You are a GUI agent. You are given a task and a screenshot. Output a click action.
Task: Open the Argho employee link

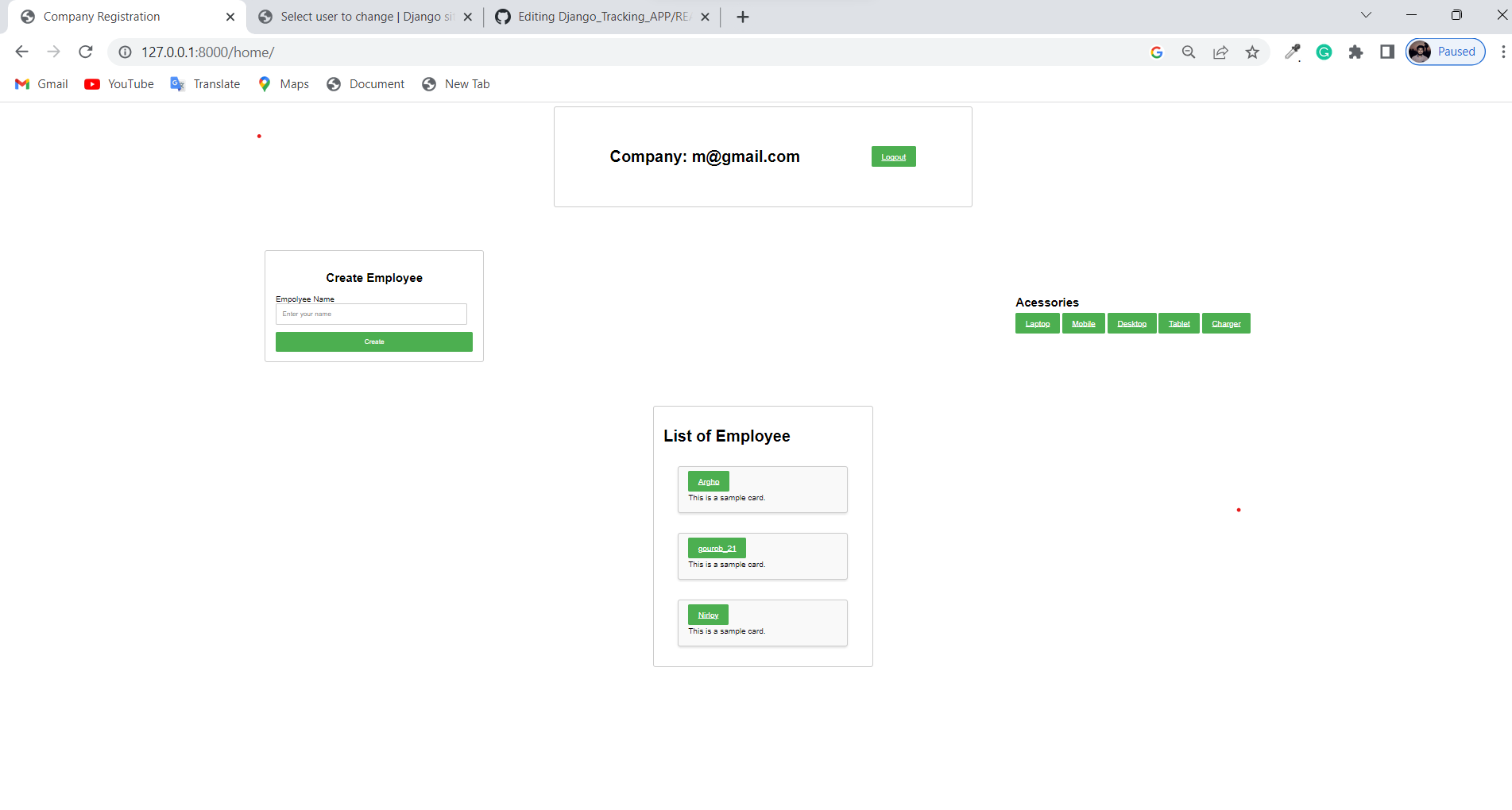click(x=708, y=481)
